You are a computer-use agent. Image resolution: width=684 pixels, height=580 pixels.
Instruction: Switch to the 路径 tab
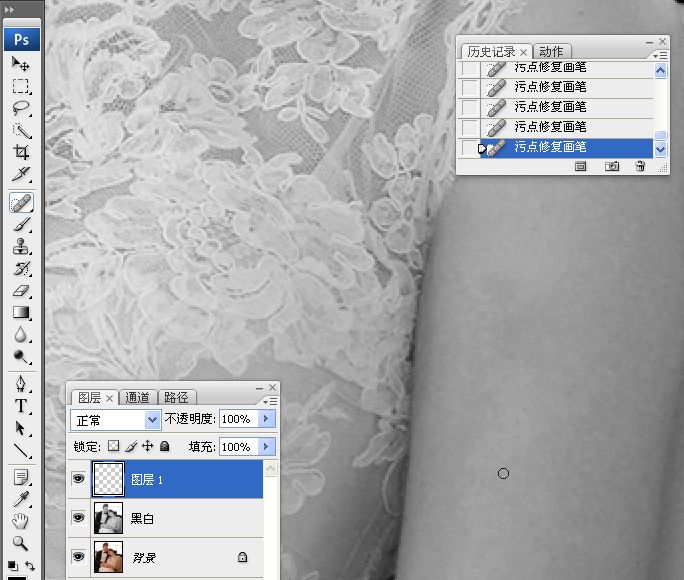point(176,397)
